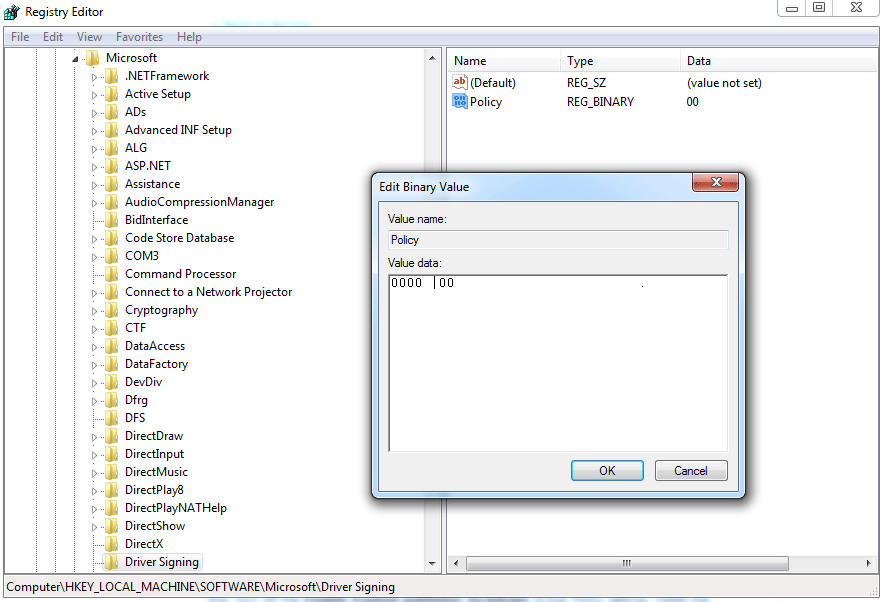Click the (Default) string value icon
The height and width of the screenshot is (602, 884).
pyautogui.click(x=460, y=82)
